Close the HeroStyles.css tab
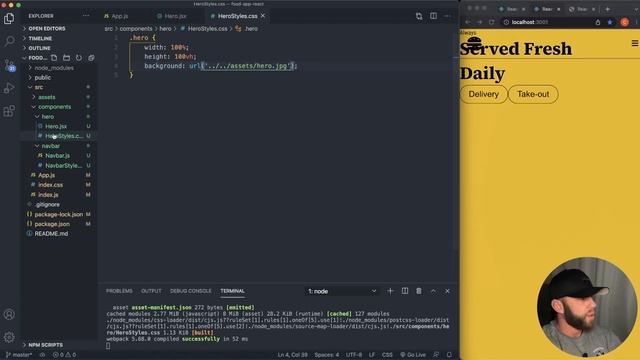Image resolution: width=640 pixels, height=360 pixels. click(x=263, y=16)
